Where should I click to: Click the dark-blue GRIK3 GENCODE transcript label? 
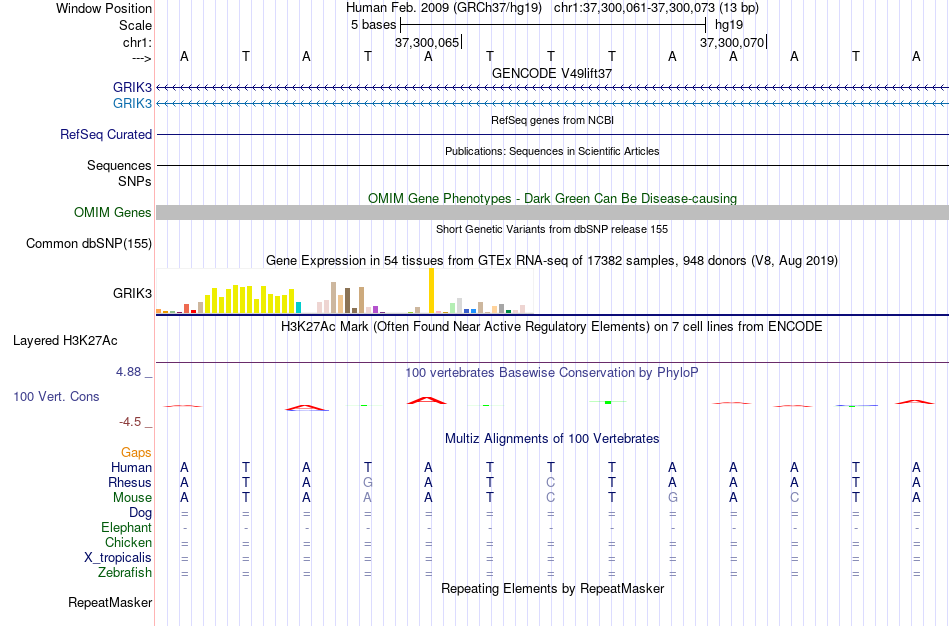[132, 87]
